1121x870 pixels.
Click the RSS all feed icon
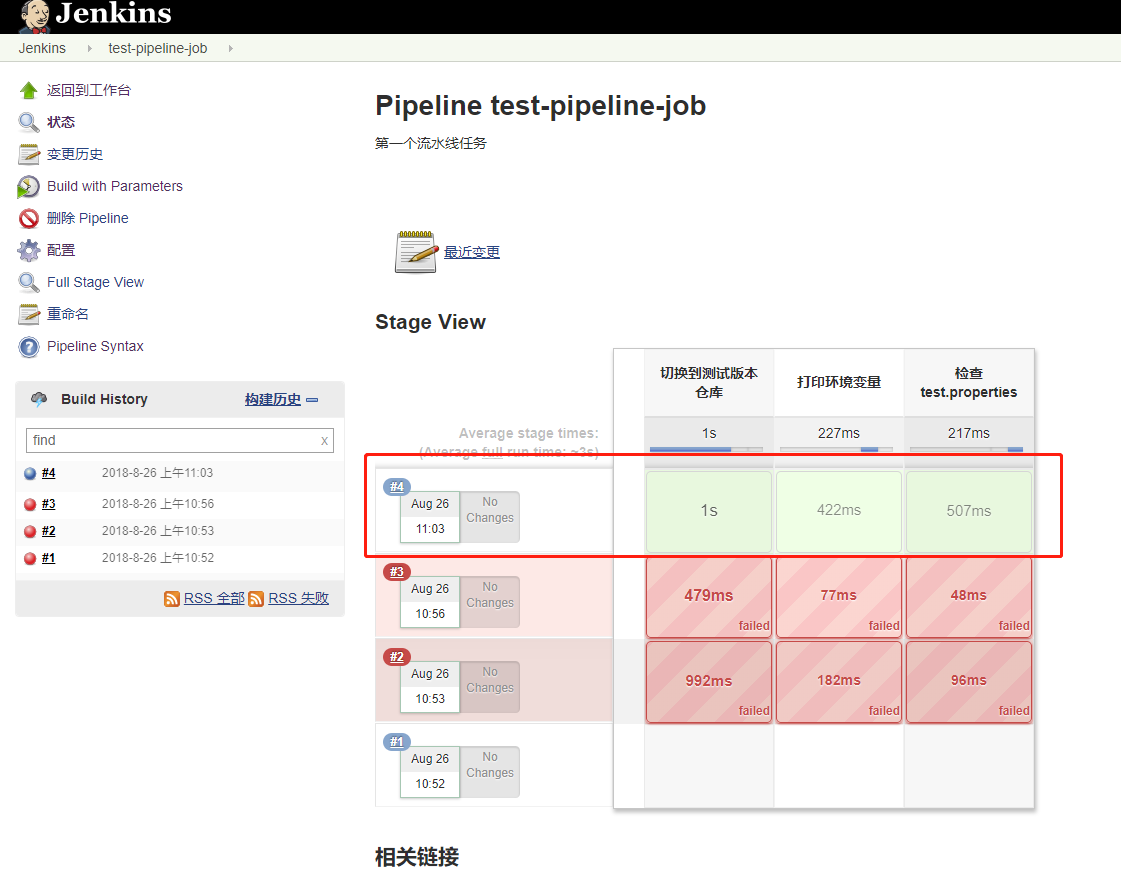click(x=172, y=599)
